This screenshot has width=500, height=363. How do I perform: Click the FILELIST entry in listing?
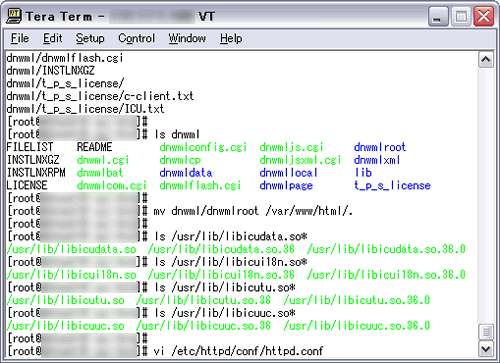(x=30, y=147)
